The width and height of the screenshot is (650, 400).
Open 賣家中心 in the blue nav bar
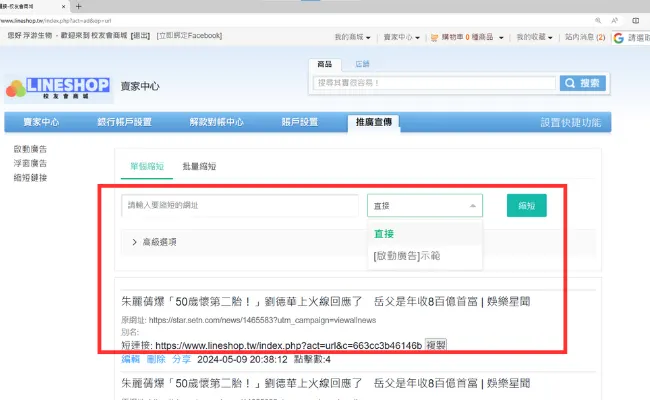pos(41,122)
